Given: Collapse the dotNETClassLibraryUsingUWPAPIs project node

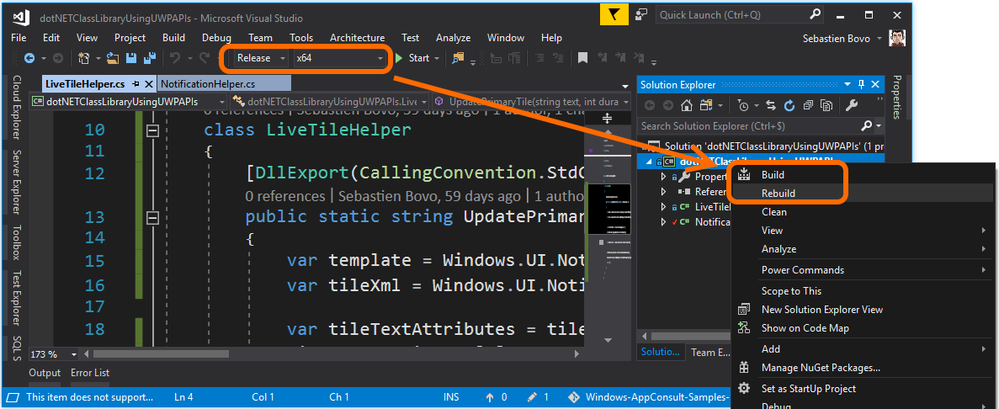Looking at the screenshot, I should tap(649, 161).
